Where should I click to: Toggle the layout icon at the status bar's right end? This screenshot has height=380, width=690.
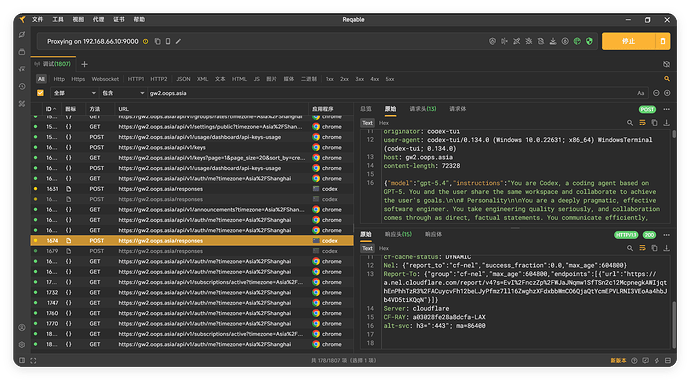click(668, 361)
